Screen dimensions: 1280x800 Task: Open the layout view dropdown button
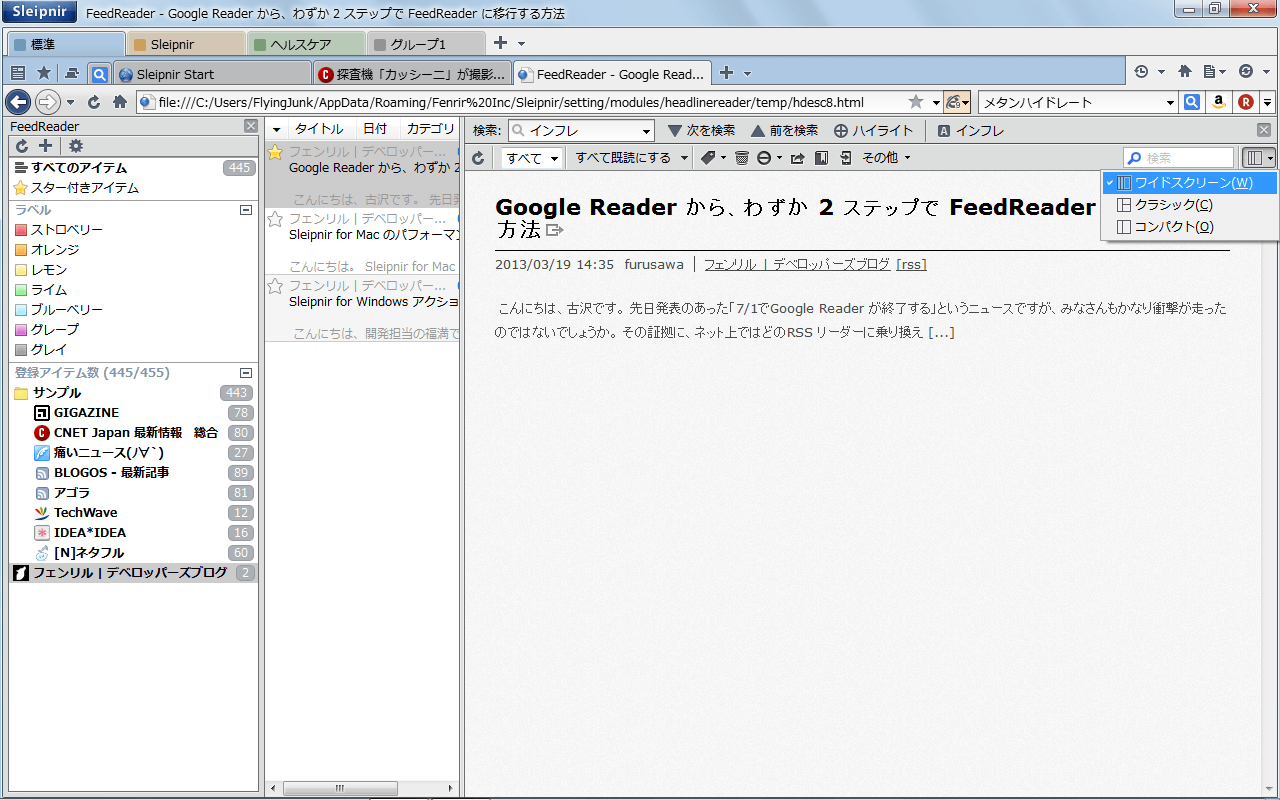click(1258, 158)
